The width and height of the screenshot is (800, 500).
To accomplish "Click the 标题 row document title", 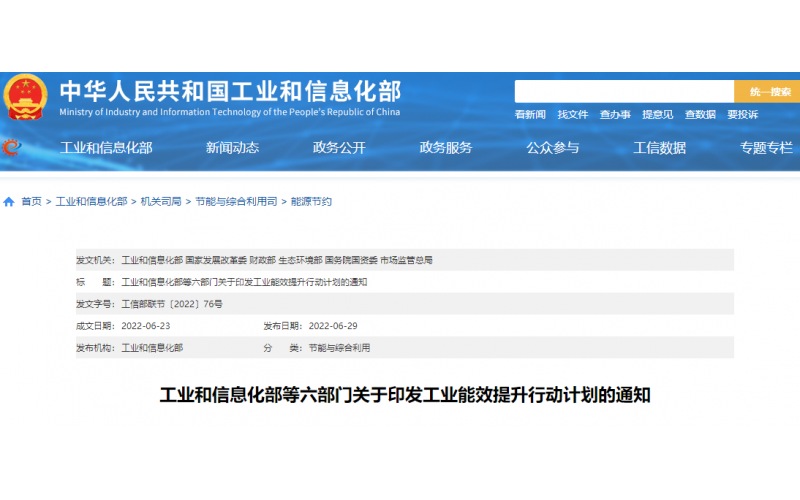I will click(x=244, y=282).
